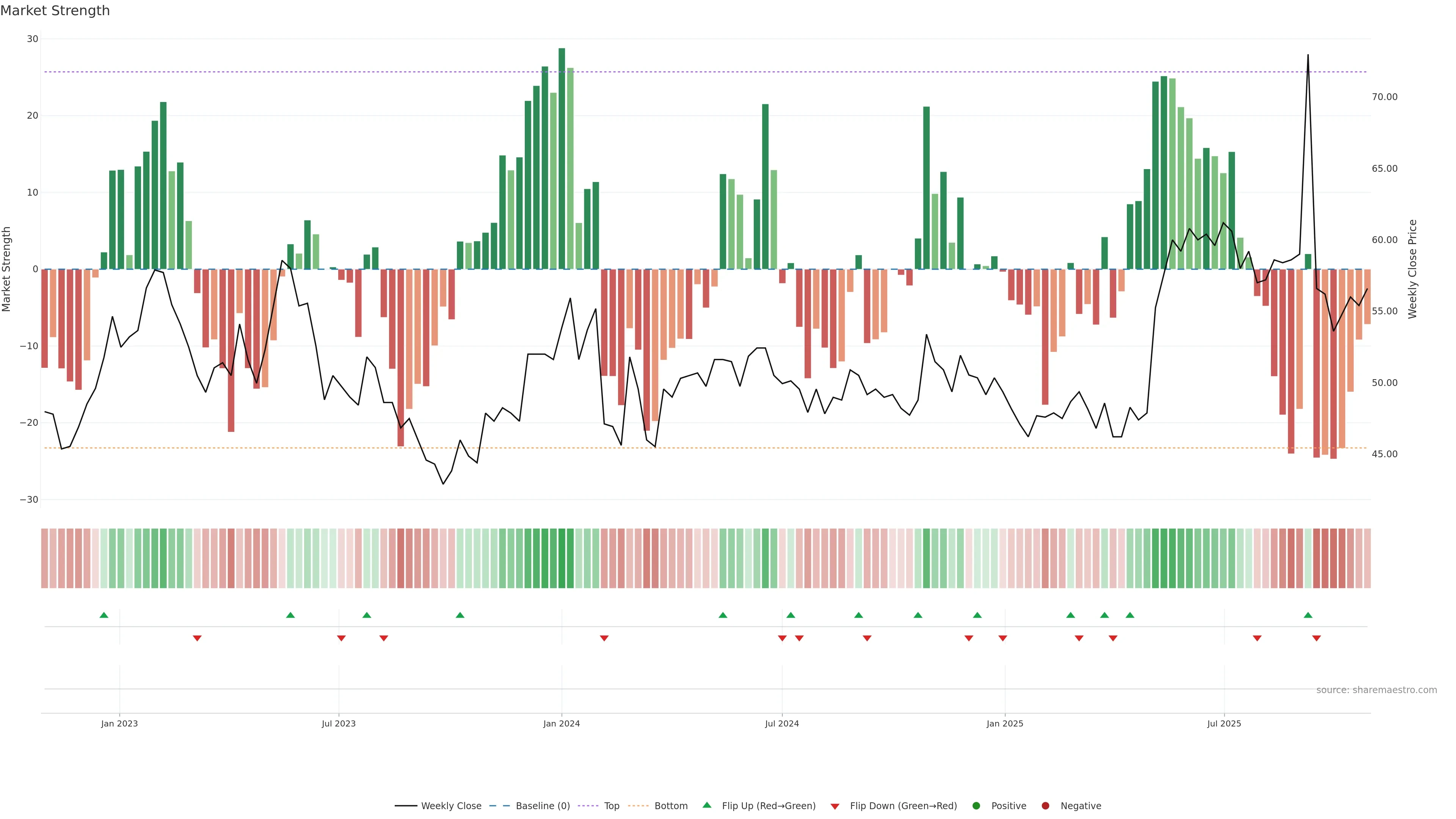Click the leftmost green flip-up triangle marker

(x=104, y=615)
